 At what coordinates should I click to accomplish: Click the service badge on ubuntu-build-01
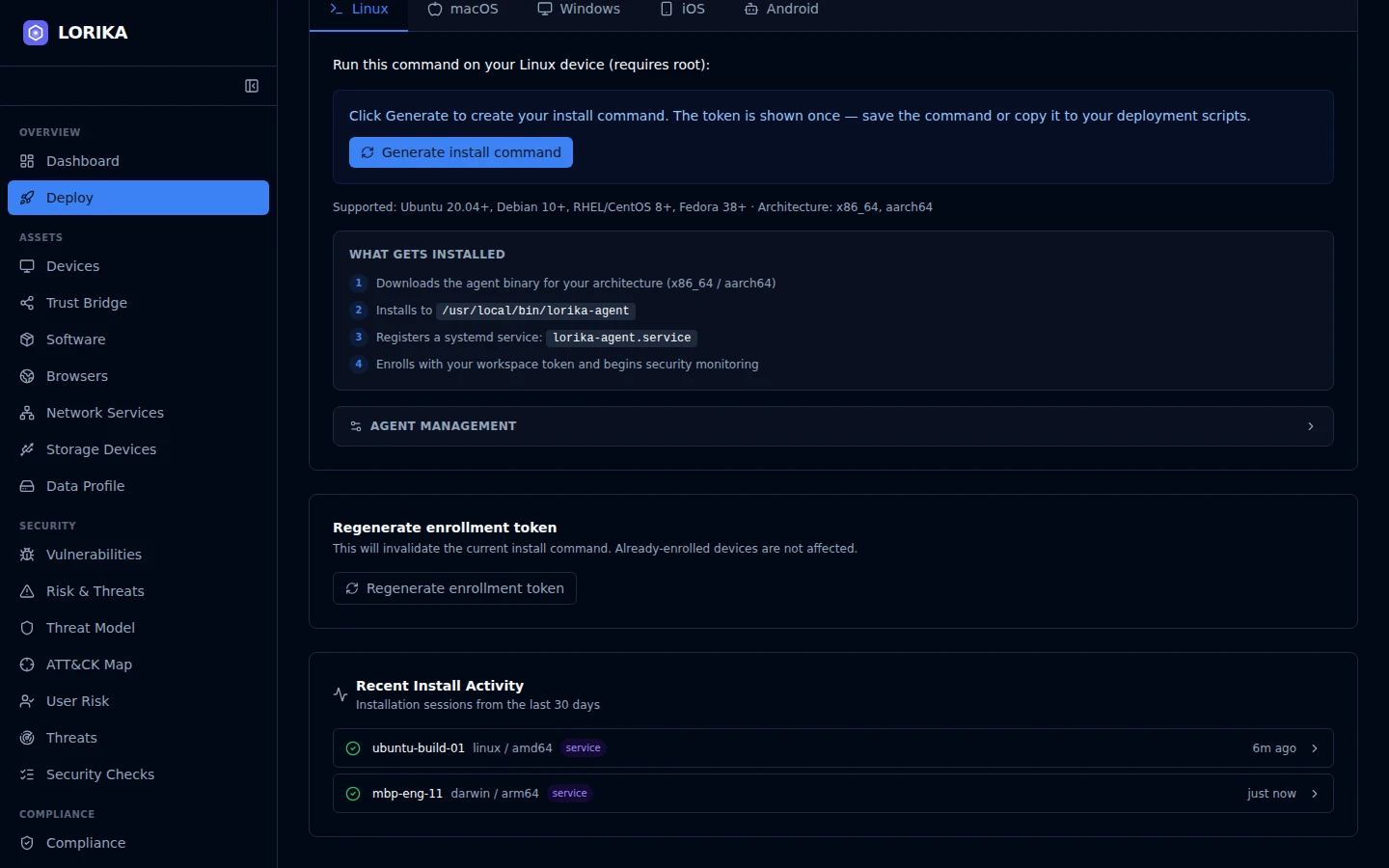(583, 748)
